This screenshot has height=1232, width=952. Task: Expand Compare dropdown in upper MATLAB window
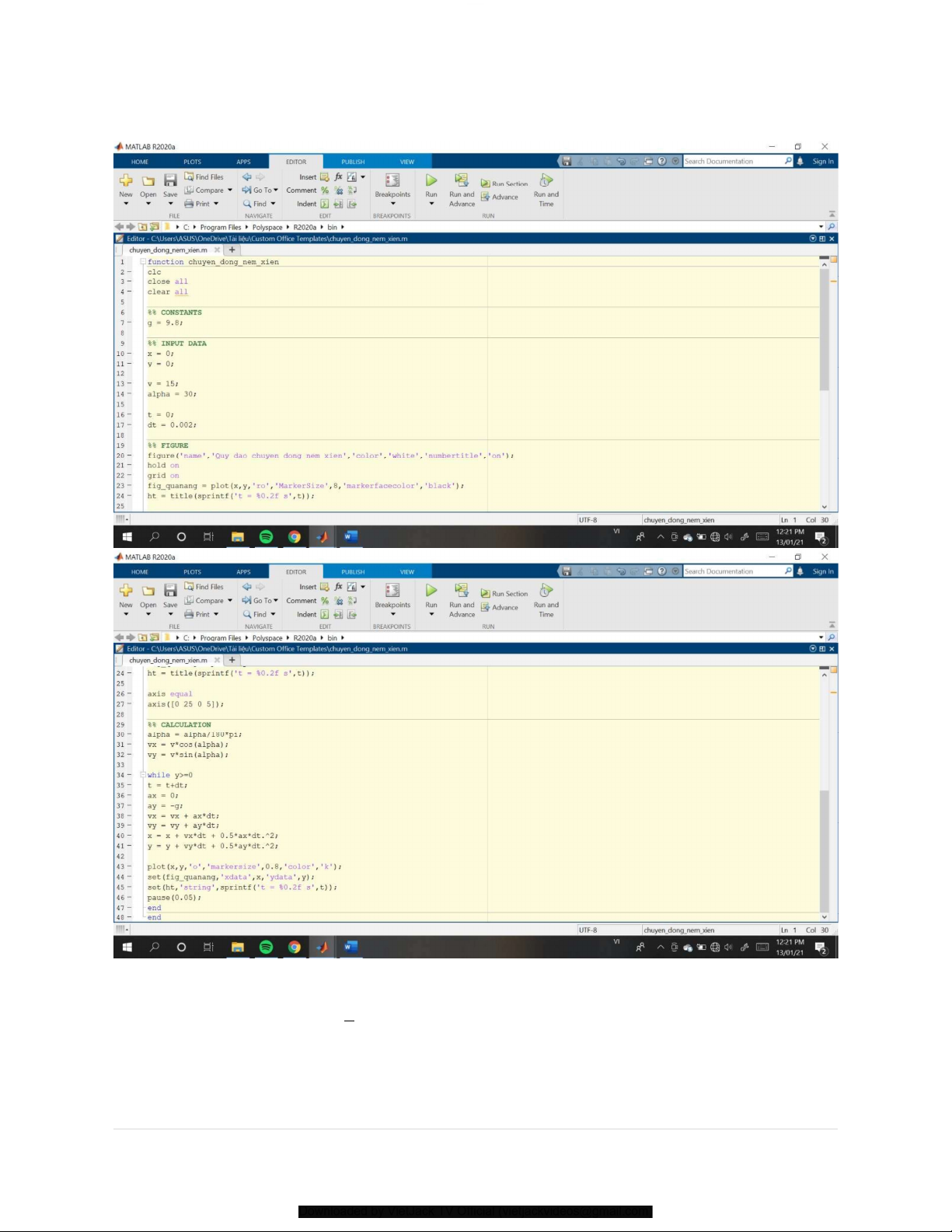tap(230, 190)
